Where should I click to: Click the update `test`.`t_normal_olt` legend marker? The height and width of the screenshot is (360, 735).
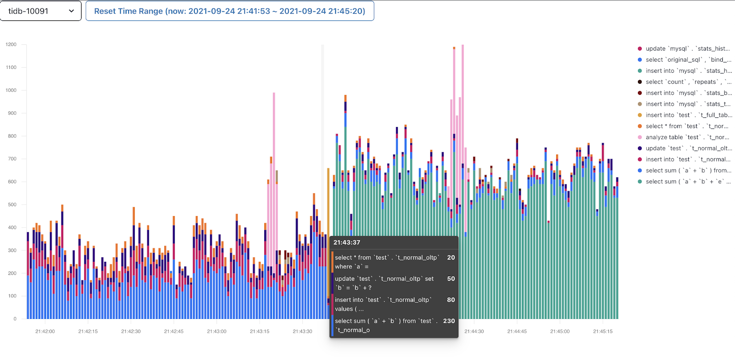(x=639, y=148)
